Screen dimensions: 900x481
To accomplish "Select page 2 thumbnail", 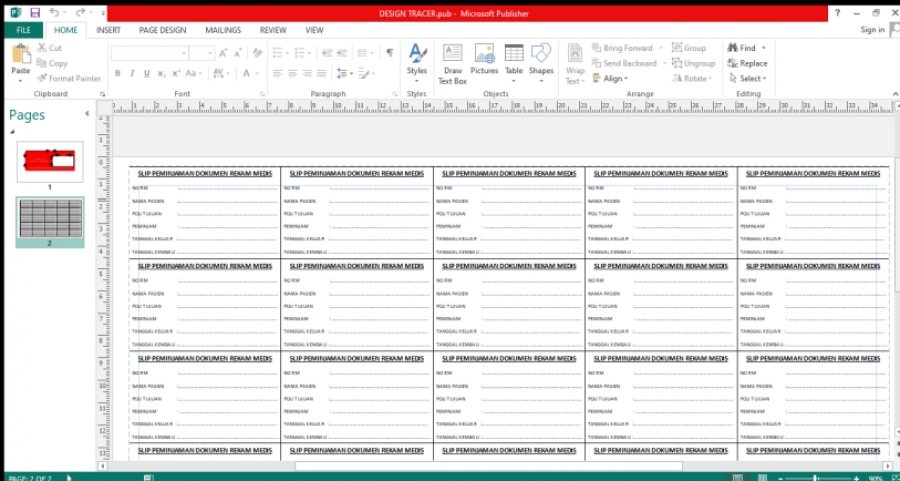I will 49,219.
